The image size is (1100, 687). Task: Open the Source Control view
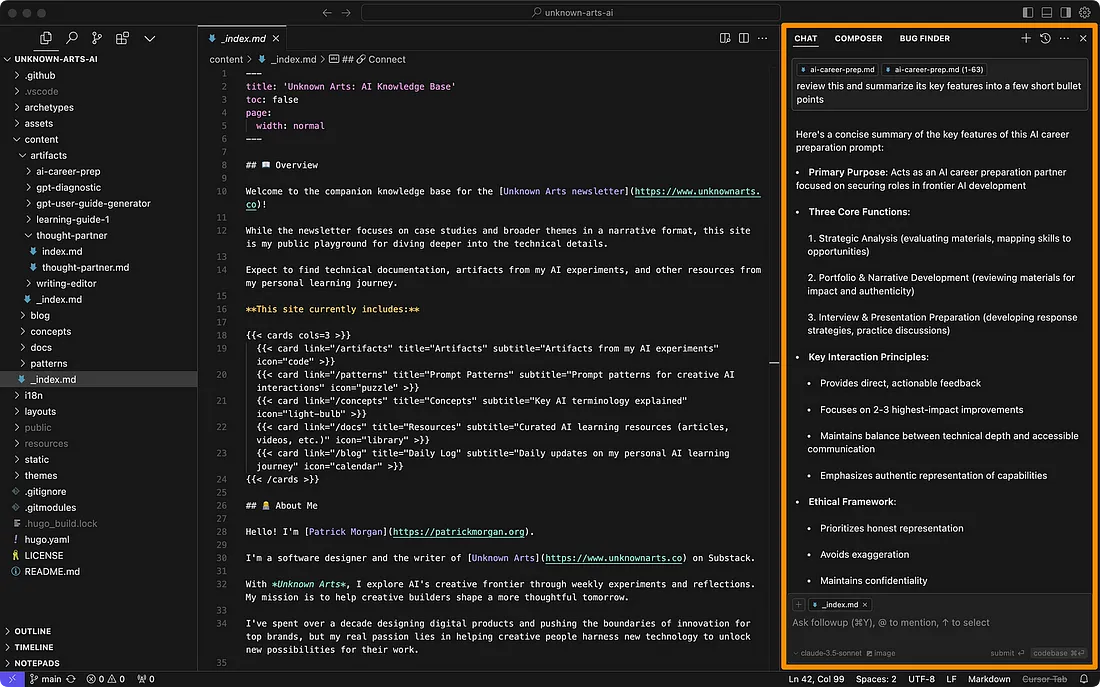(x=97, y=38)
